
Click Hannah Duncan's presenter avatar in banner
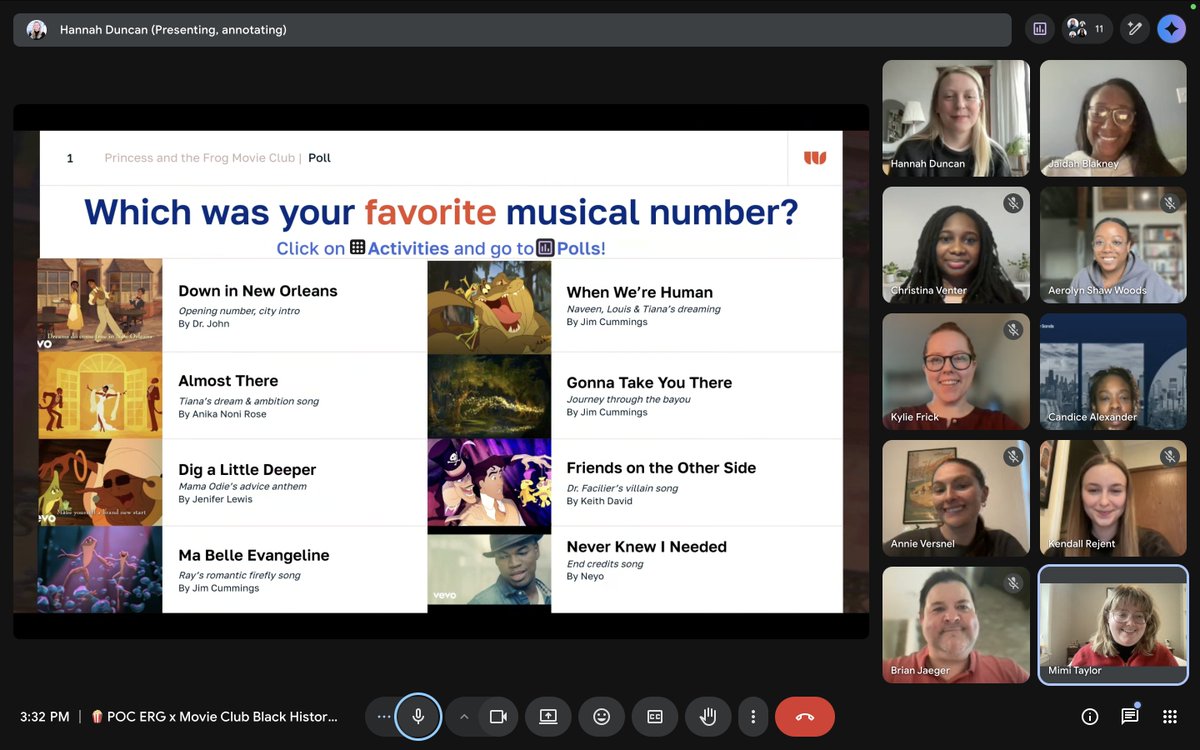(x=37, y=30)
